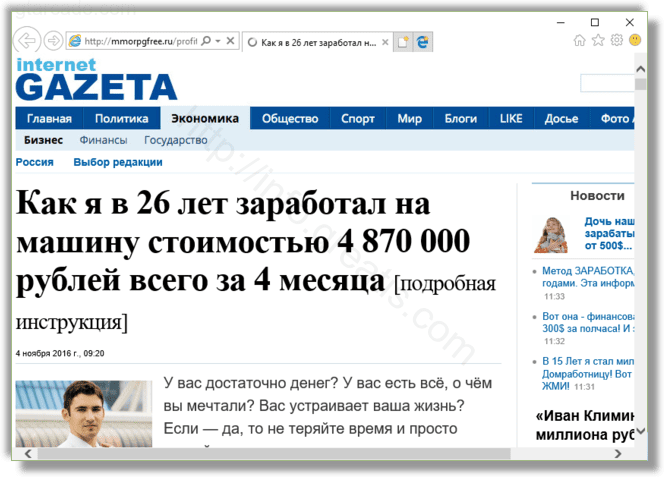Click the smiley feedback icon
664x477 pixels.
click(x=634, y=40)
